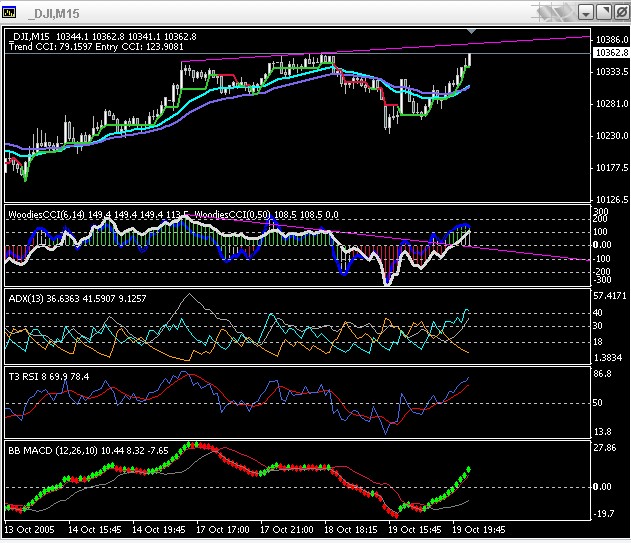
Task: Click the OHLC line showing 10344.1
Action: (x=103, y=37)
